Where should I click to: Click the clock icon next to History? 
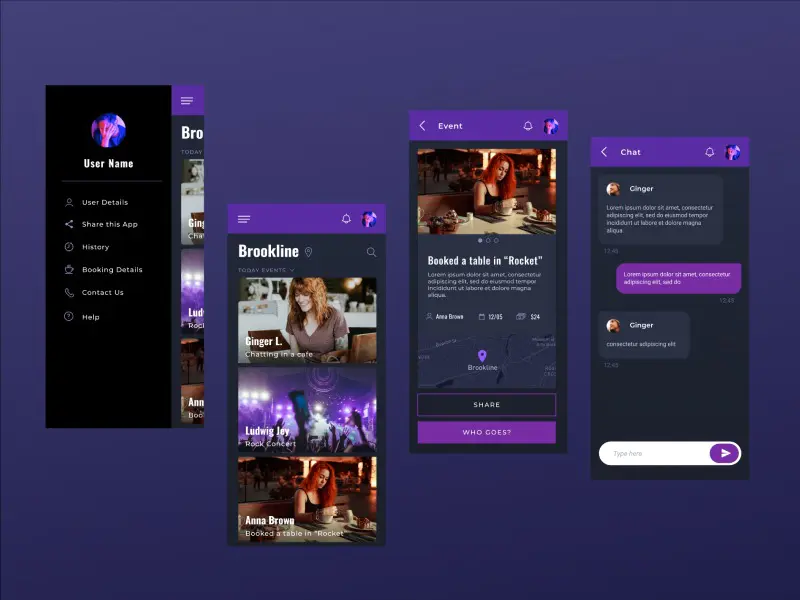69,247
